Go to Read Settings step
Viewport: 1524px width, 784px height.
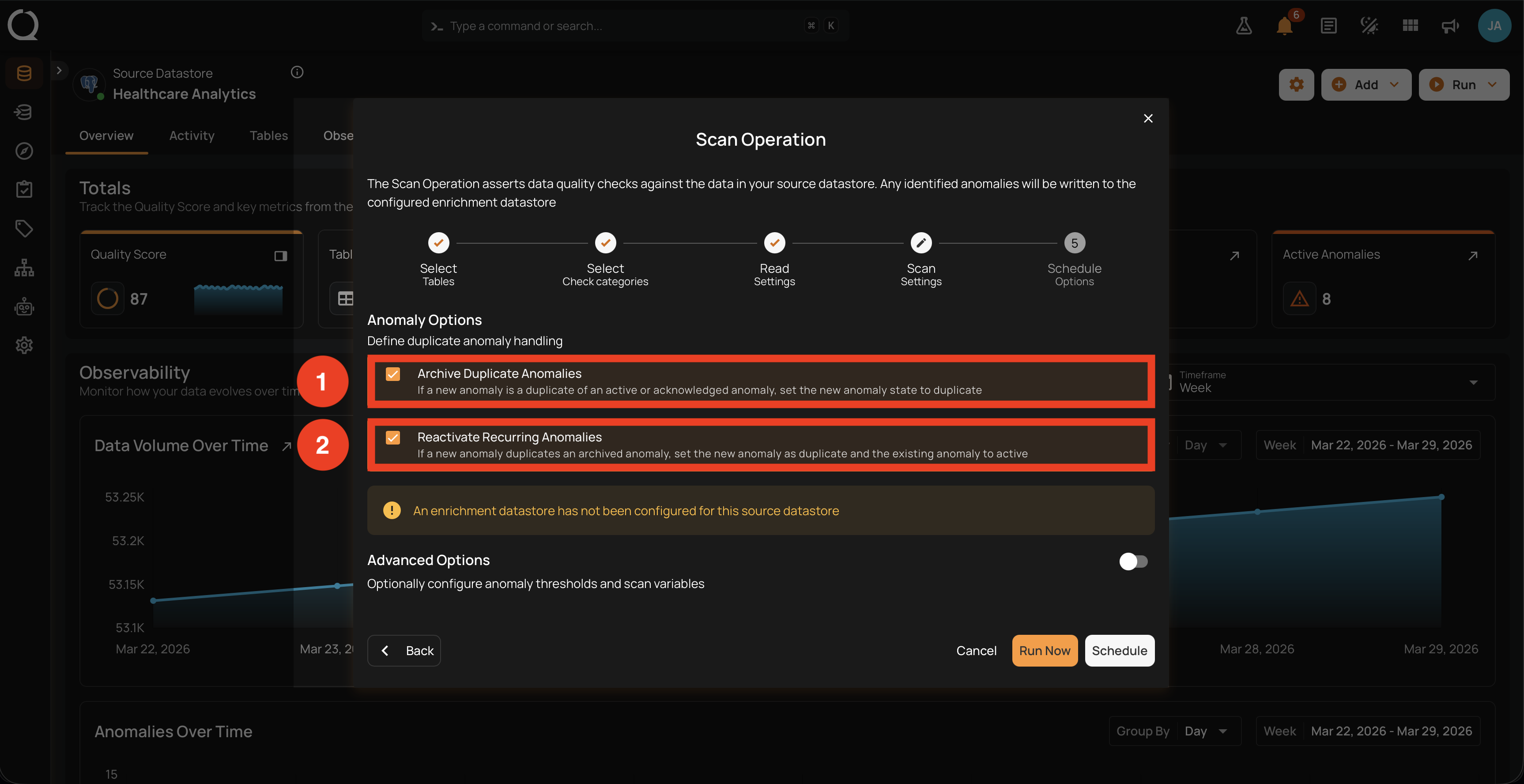click(x=774, y=259)
